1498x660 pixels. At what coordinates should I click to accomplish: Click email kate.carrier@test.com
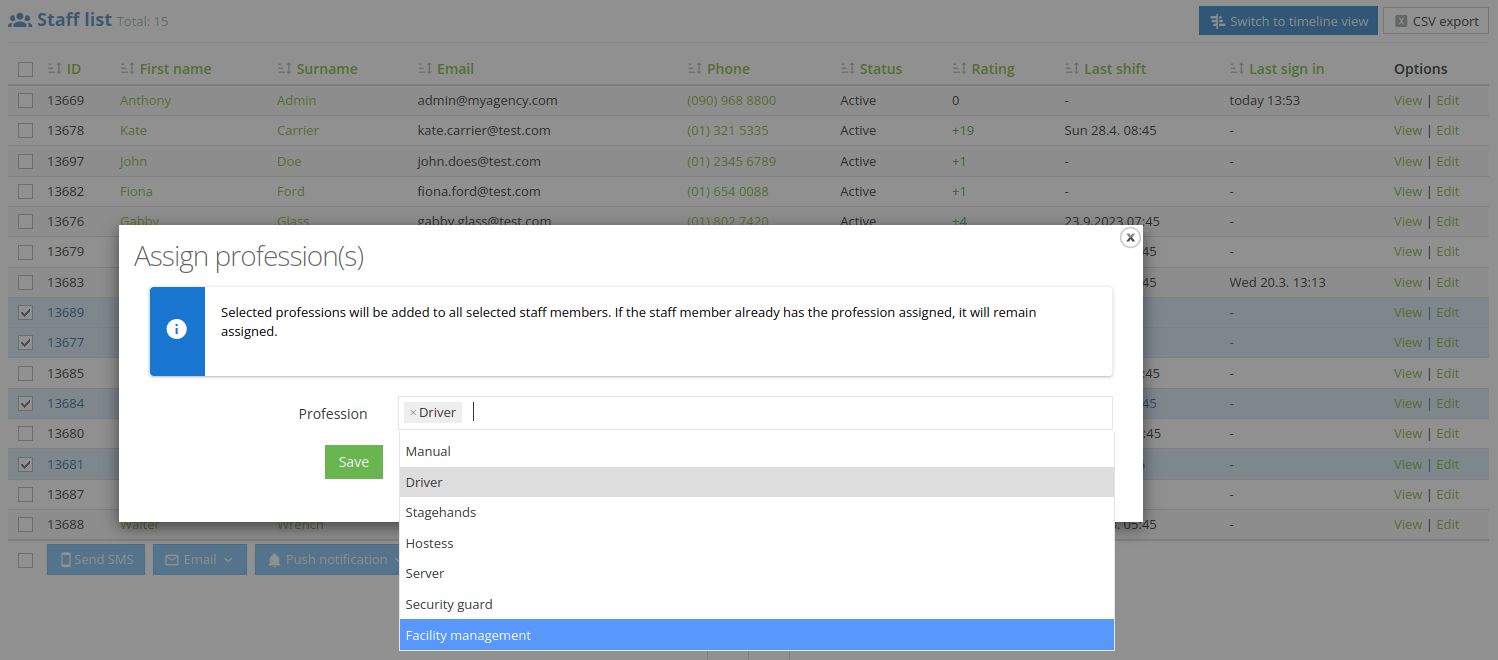[x=484, y=131]
